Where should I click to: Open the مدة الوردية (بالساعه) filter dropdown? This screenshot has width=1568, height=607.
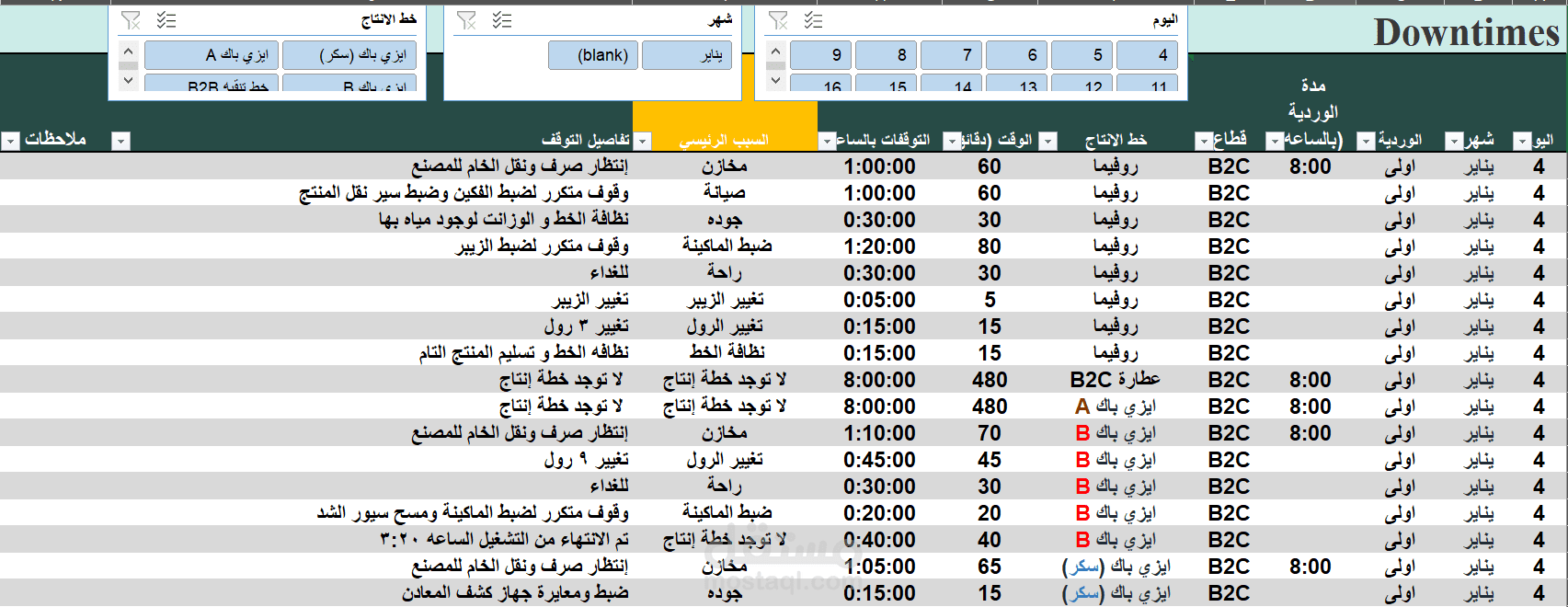[1275, 142]
